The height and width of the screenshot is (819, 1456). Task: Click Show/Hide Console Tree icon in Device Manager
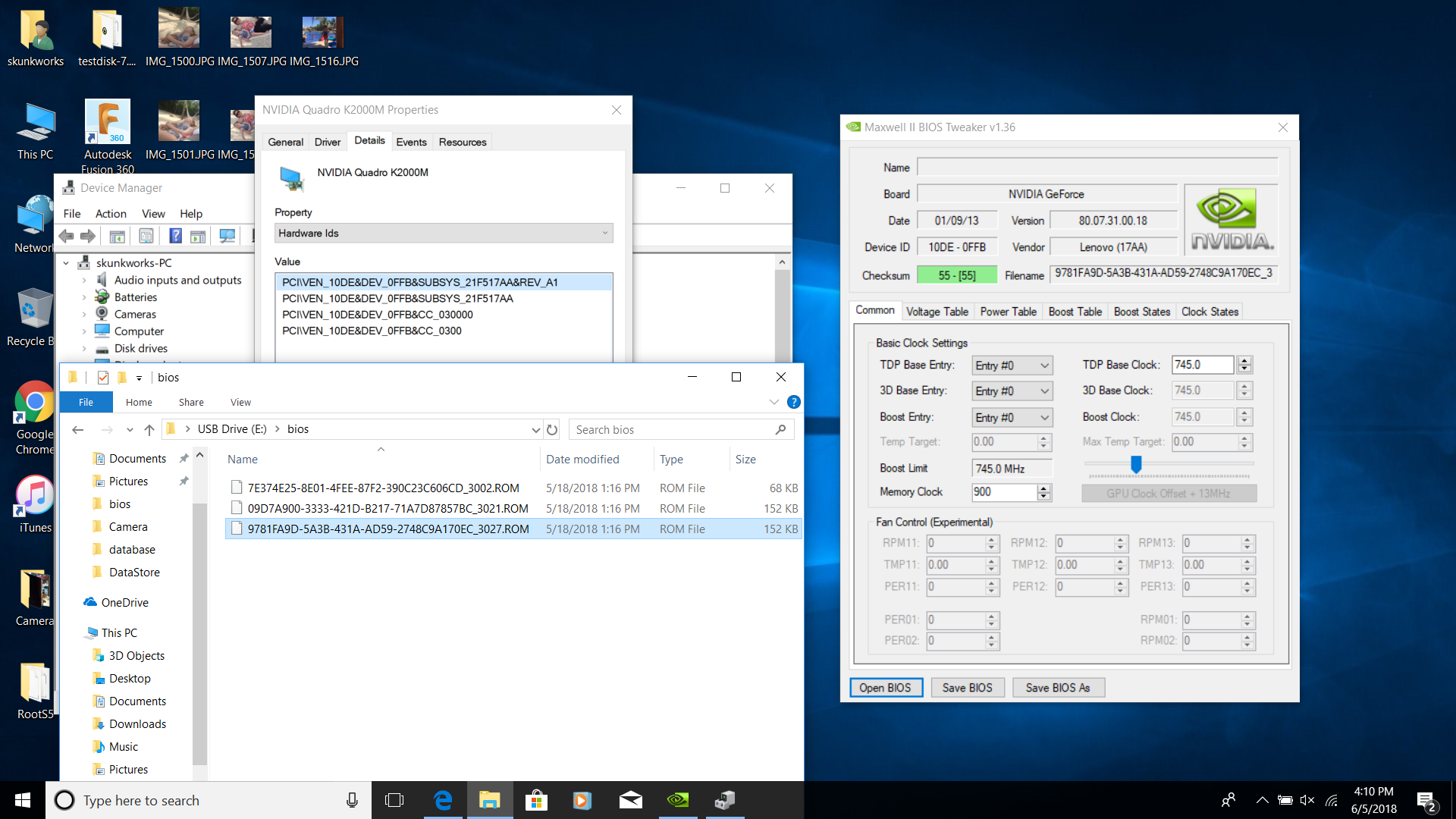[117, 237]
